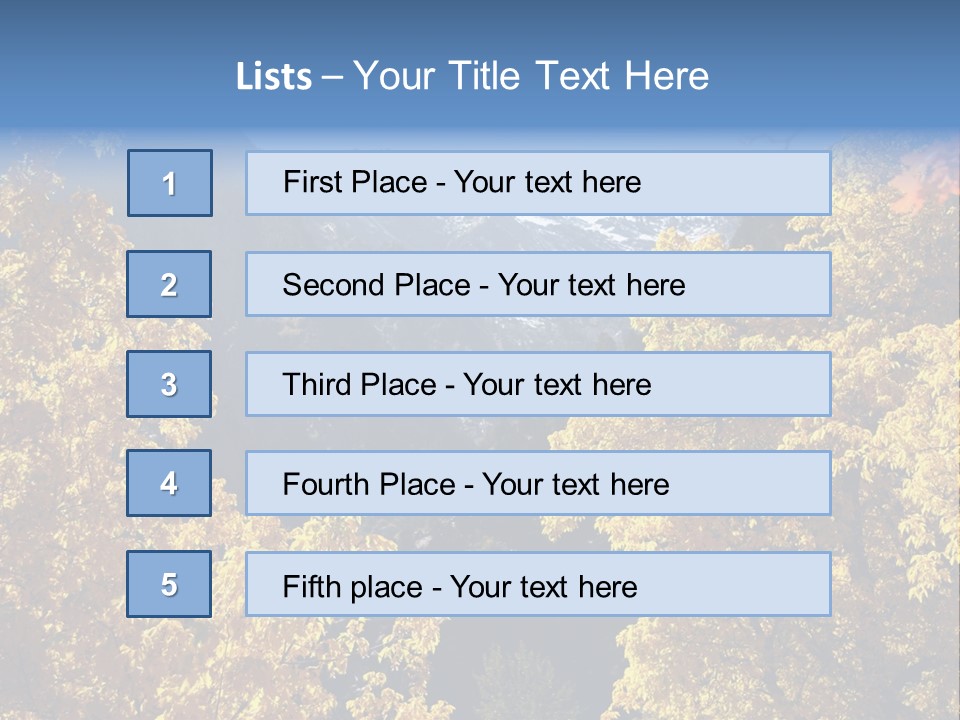Click "Your text here" in the First Place row

coord(547,182)
